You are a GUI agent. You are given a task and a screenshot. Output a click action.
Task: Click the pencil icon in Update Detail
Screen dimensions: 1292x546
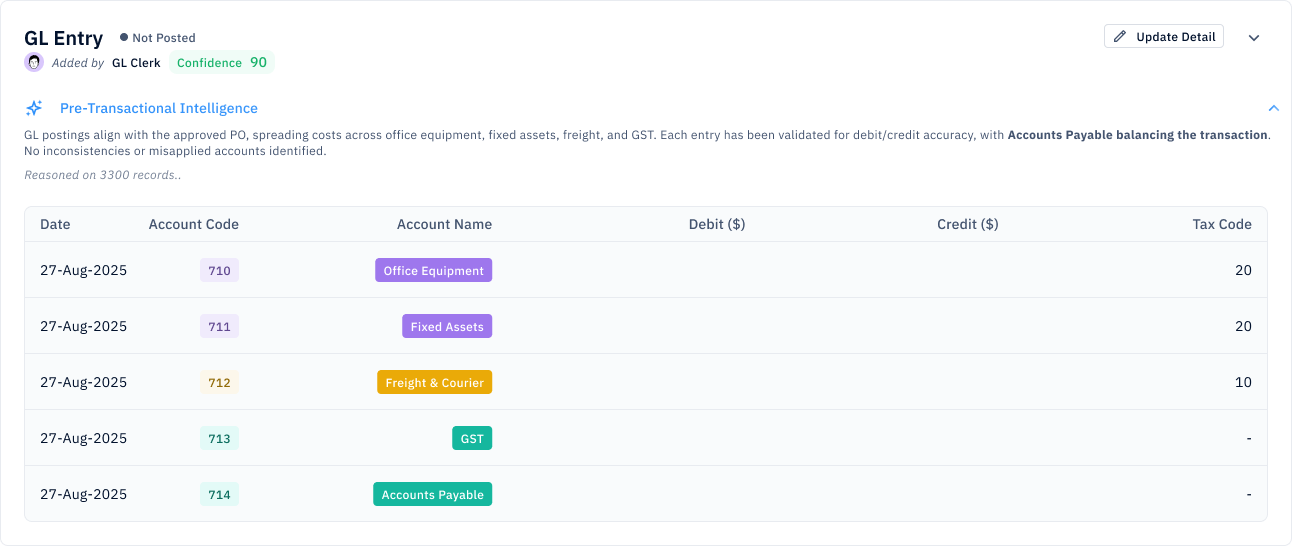1120,37
